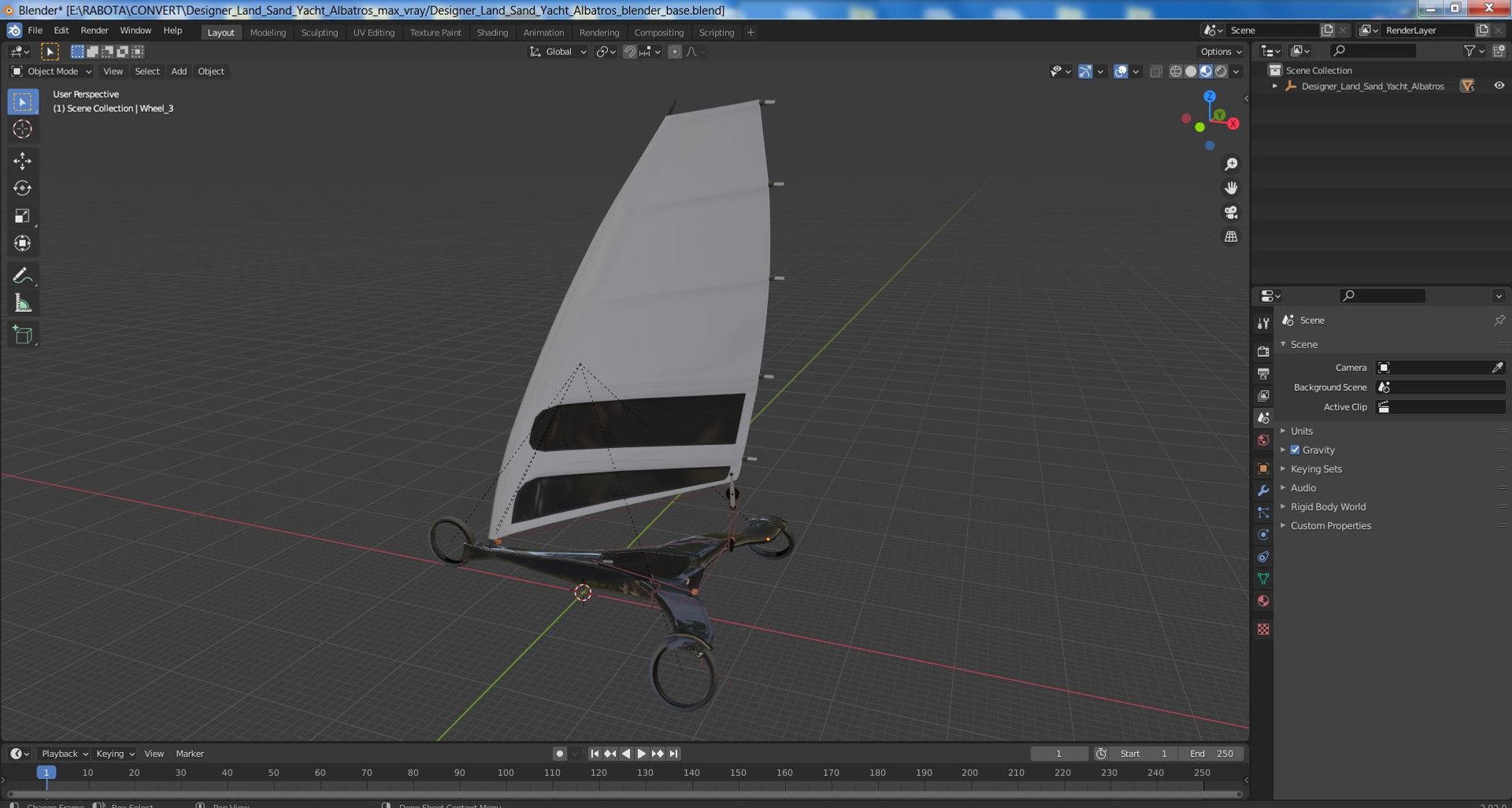Switch to the Shading workspace tab
Viewport: 1512px width, 808px height.
pos(492,32)
